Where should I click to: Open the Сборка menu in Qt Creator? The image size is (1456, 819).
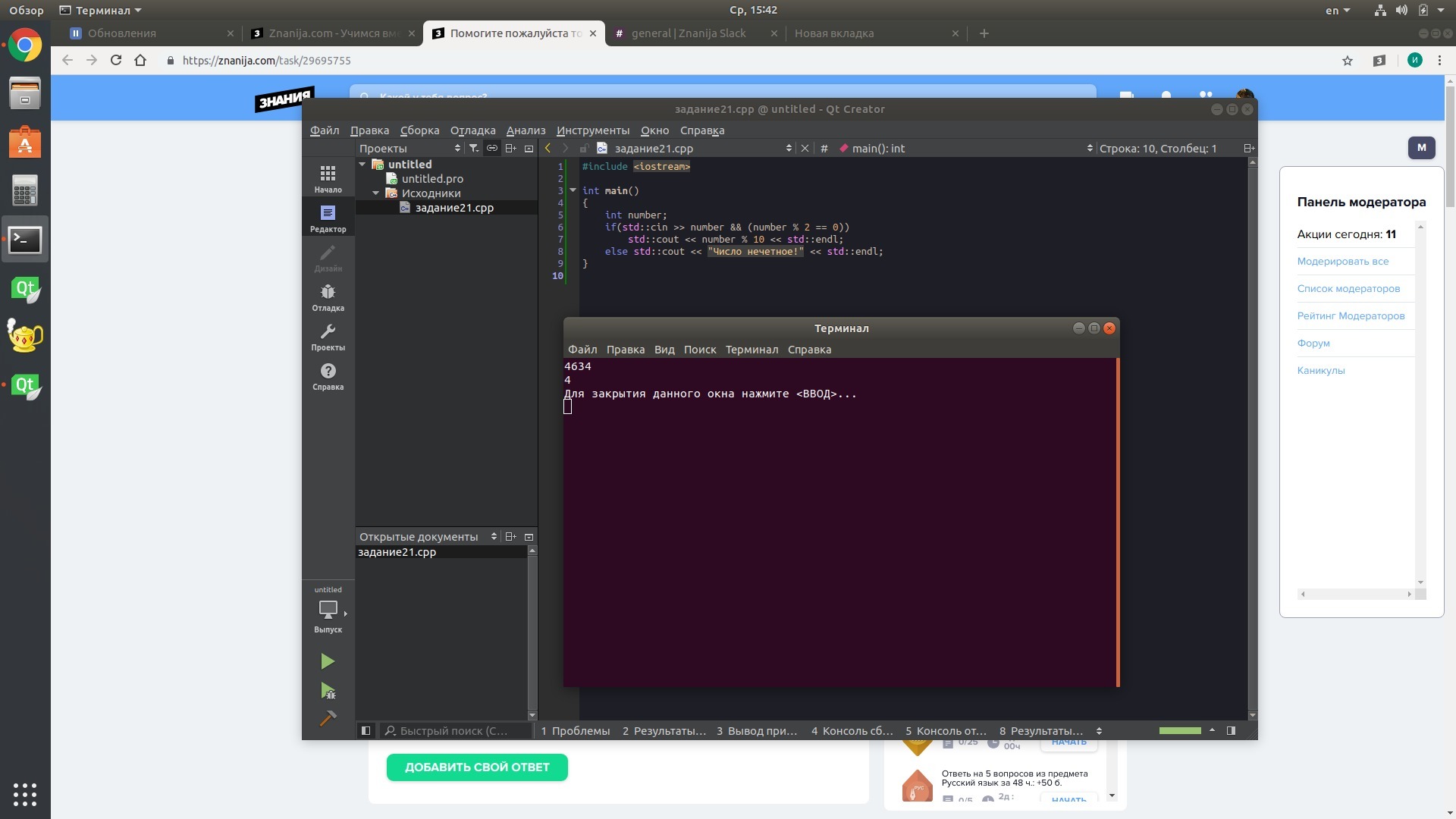point(419,130)
